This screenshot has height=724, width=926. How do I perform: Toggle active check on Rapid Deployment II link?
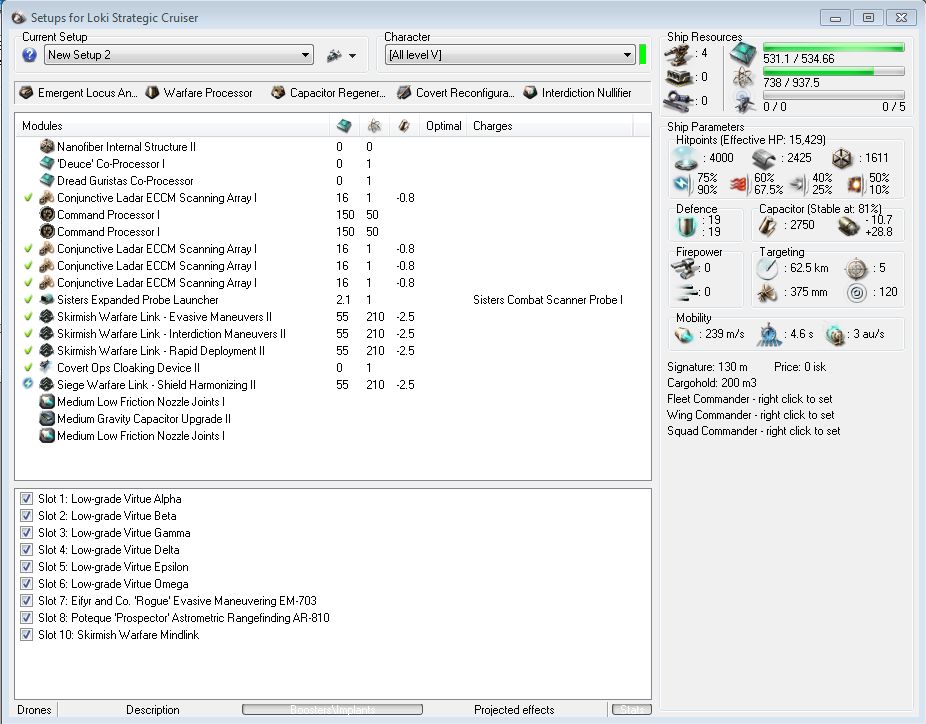click(x=28, y=350)
